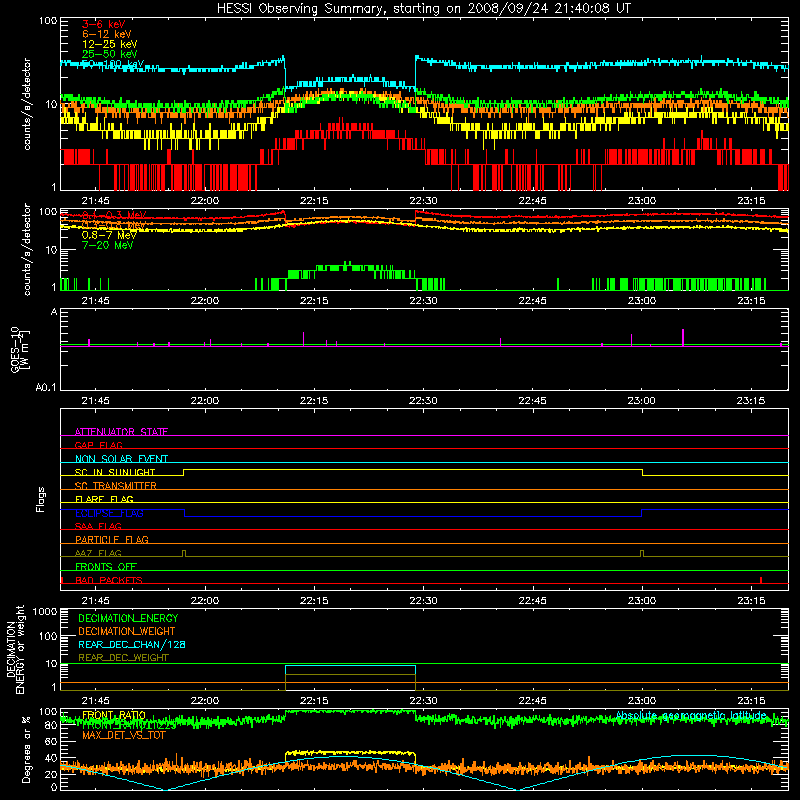Click the 'DECIMATION_ENERGY' legend label
This screenshot has height=800, width=800.
(128, 618)
